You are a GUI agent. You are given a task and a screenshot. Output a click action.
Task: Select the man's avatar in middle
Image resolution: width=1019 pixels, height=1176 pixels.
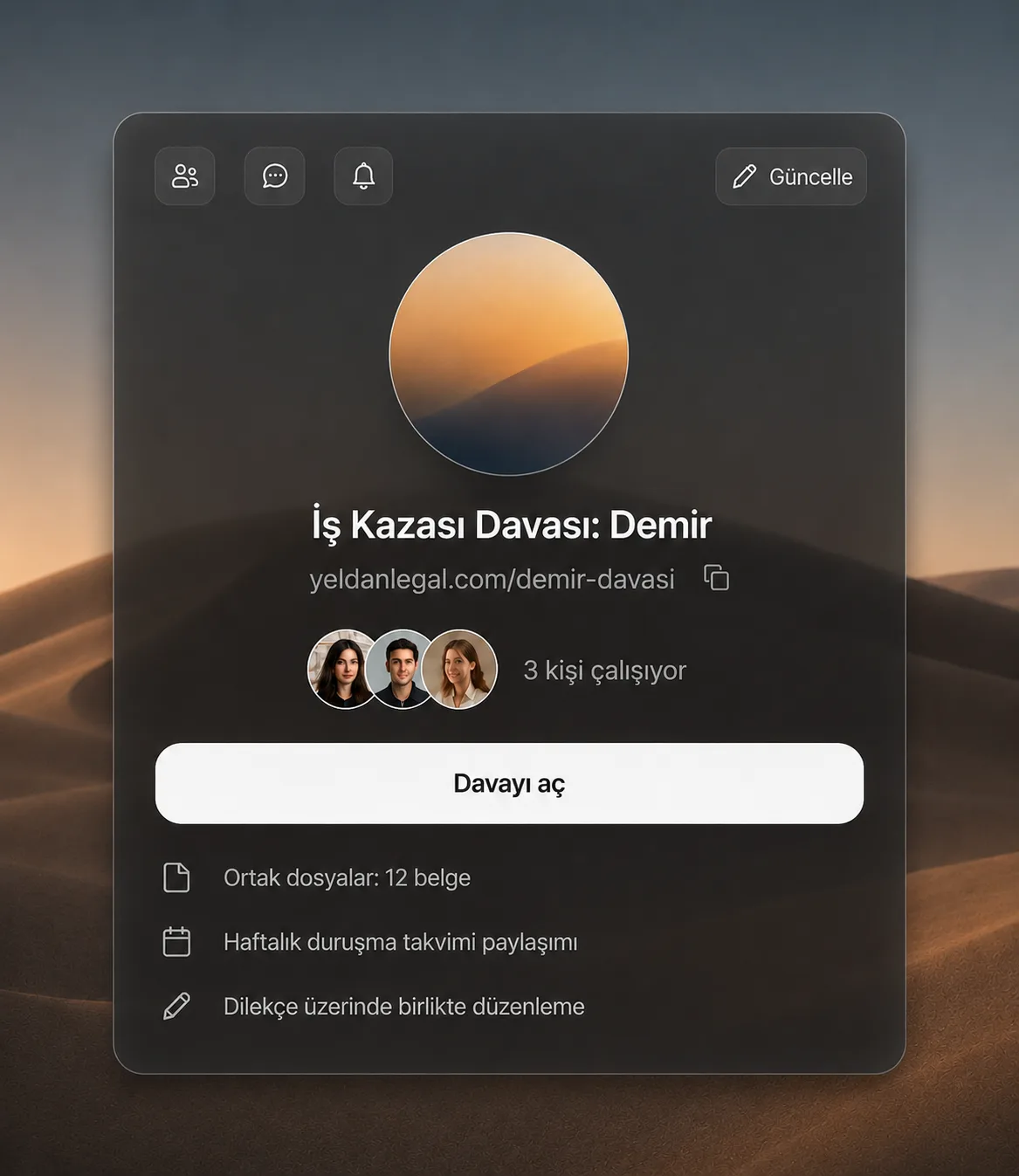pos(401,669)
